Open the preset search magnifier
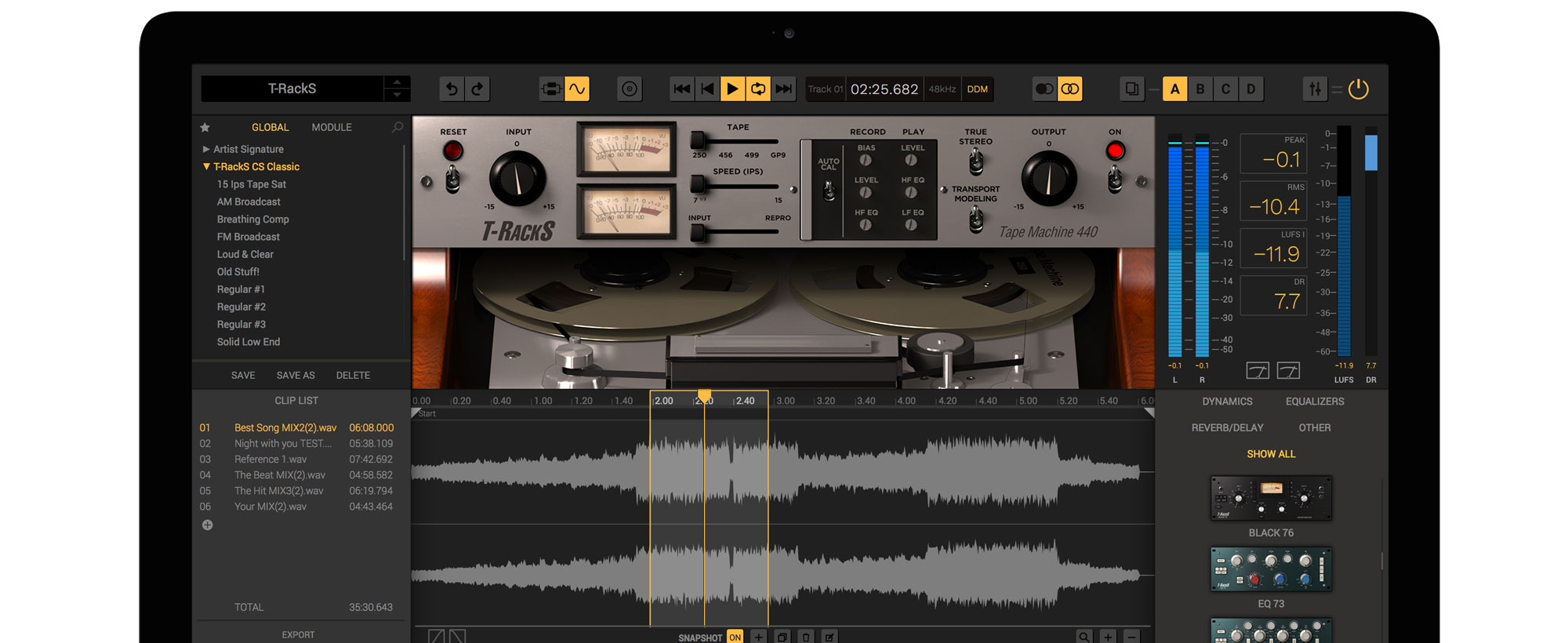The image size is (1568, 643). [x=397, y=127]
